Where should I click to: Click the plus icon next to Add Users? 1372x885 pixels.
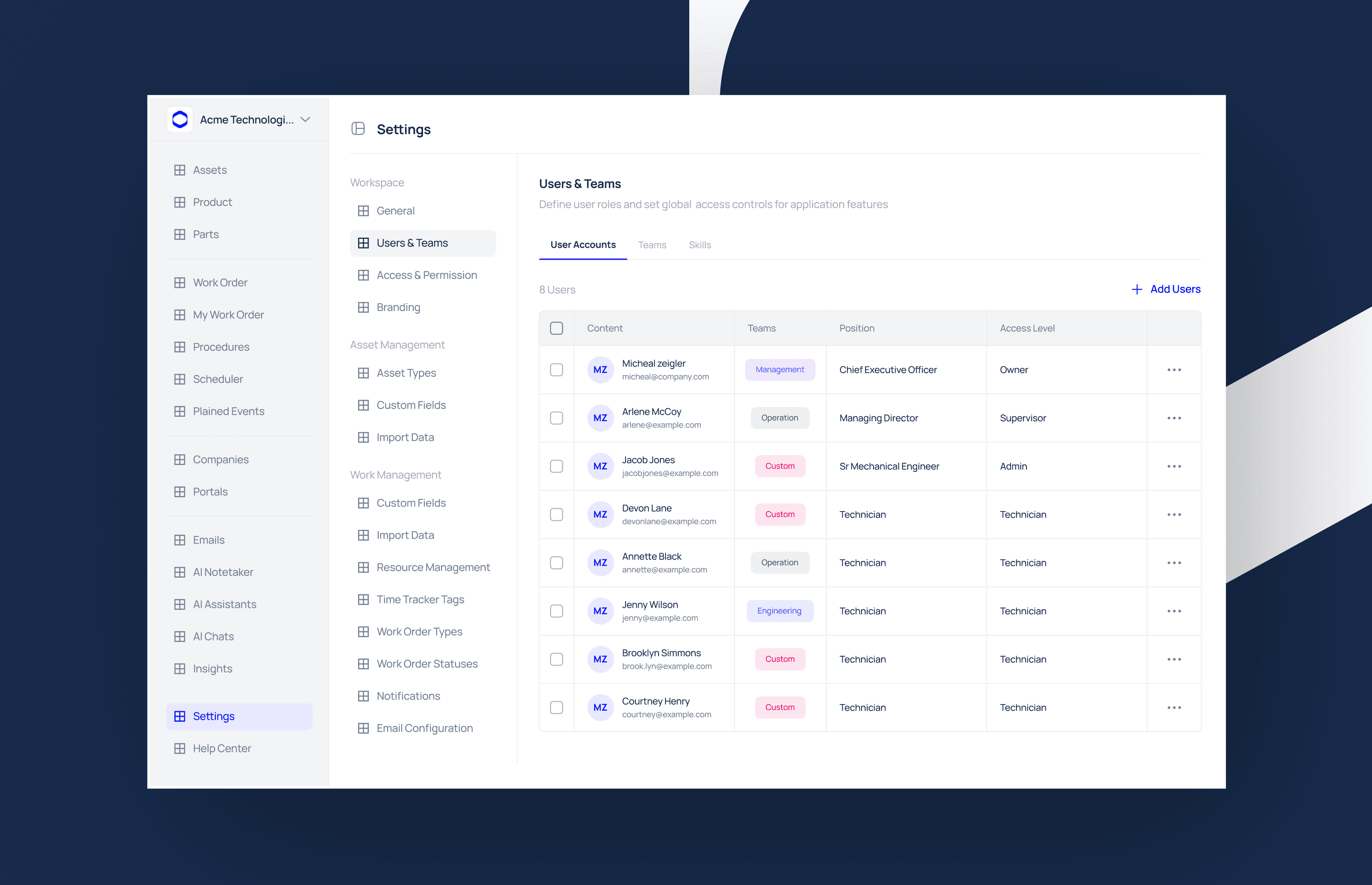tap(1136, 290)
